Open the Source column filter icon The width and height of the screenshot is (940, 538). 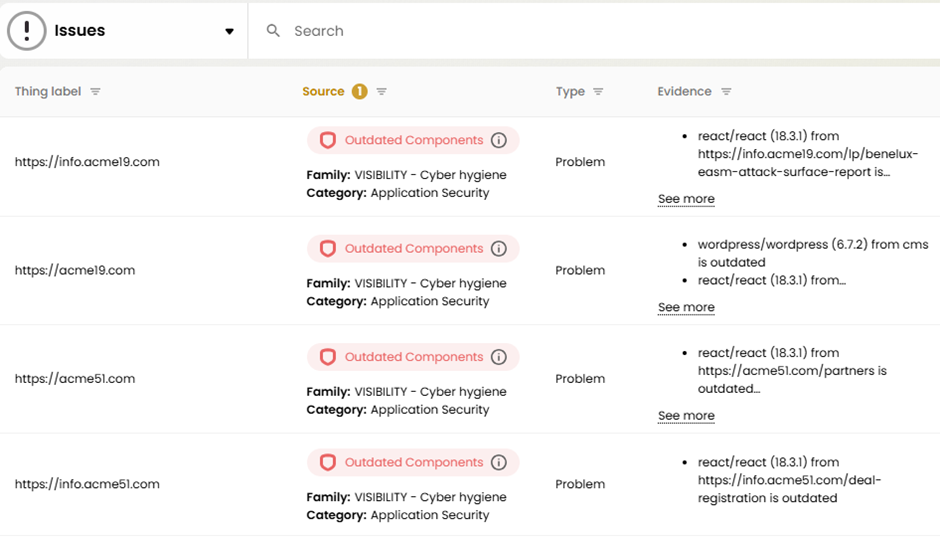[382, 92]
